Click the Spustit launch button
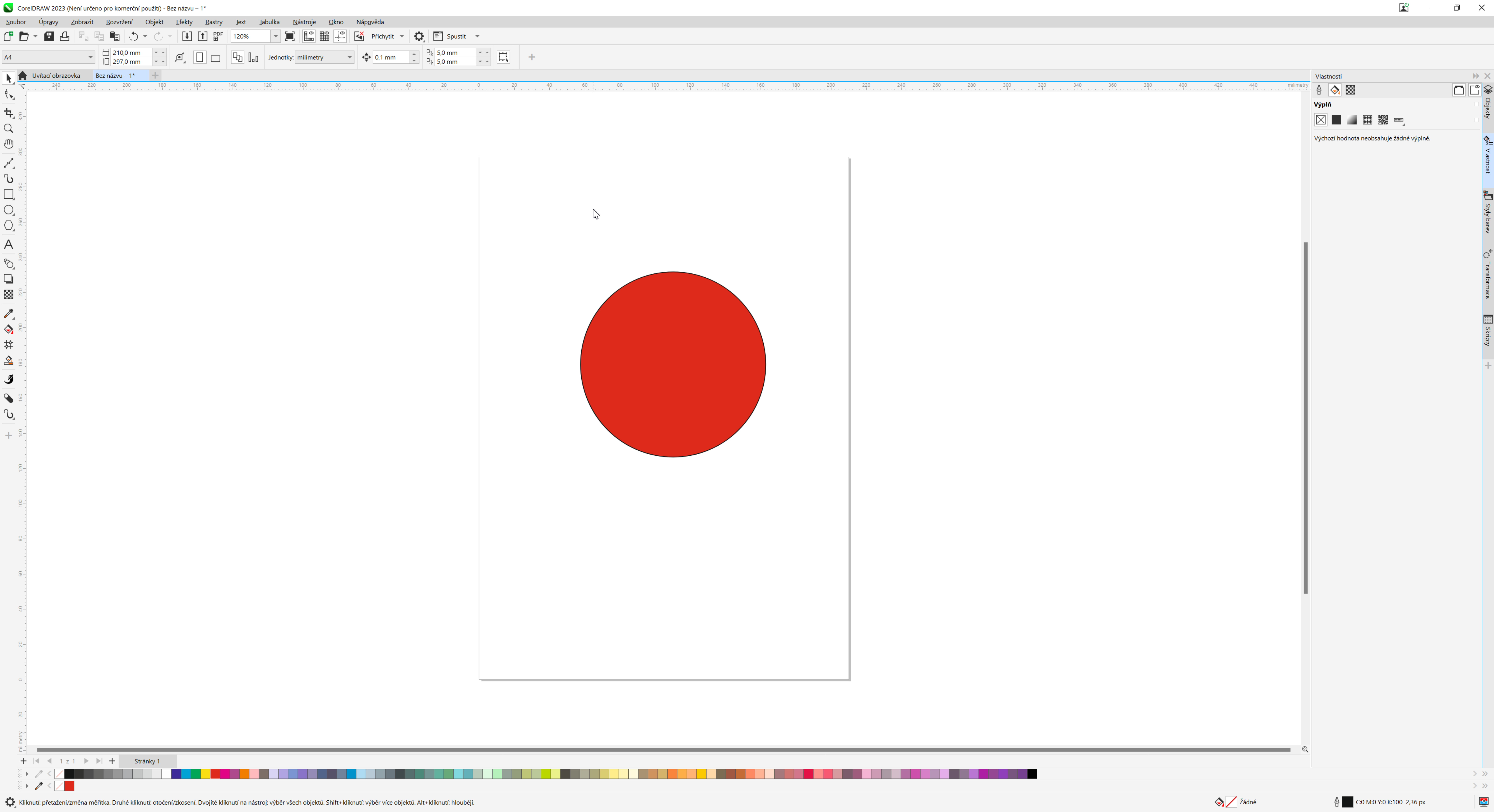 coord(456,36)
